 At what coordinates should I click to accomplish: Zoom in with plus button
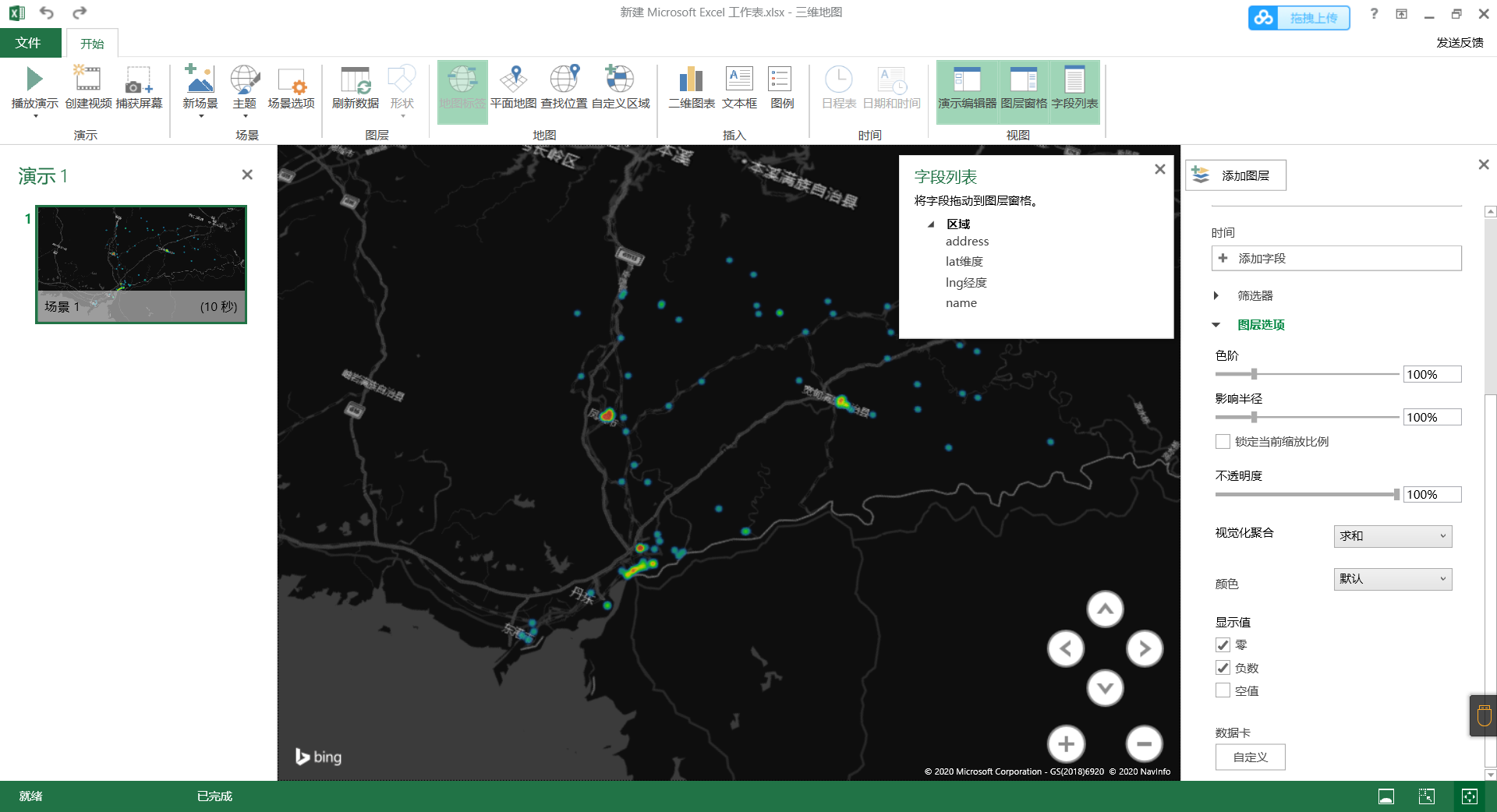tap(1066, 744)
